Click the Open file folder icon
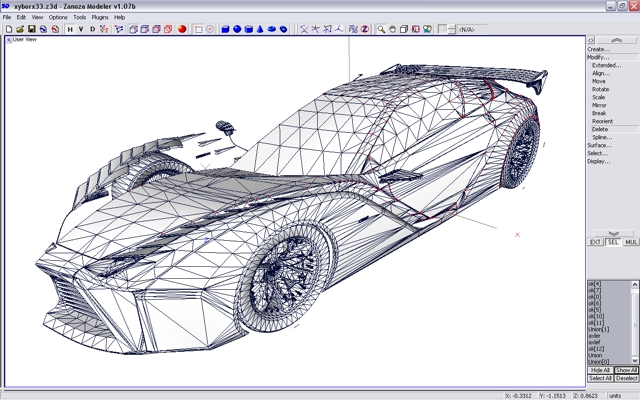The height and width of the screenshot is (400, 640). pyautogui.click(x=20, y=29)
